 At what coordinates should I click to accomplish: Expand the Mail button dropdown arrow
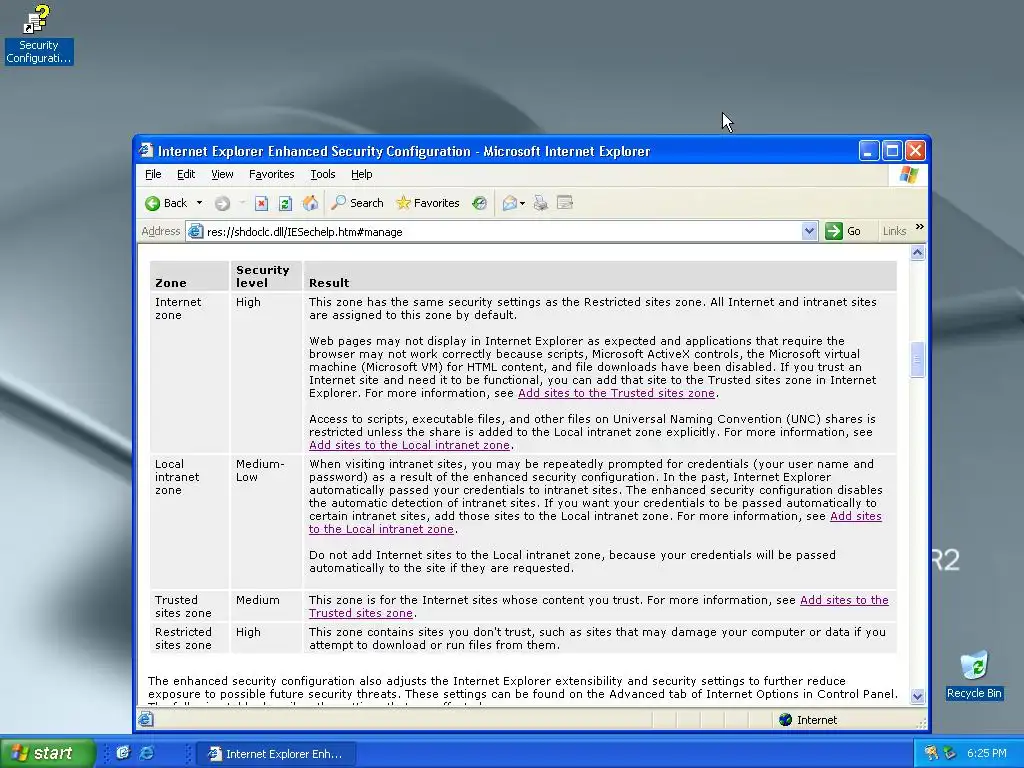tap(522, 204)
